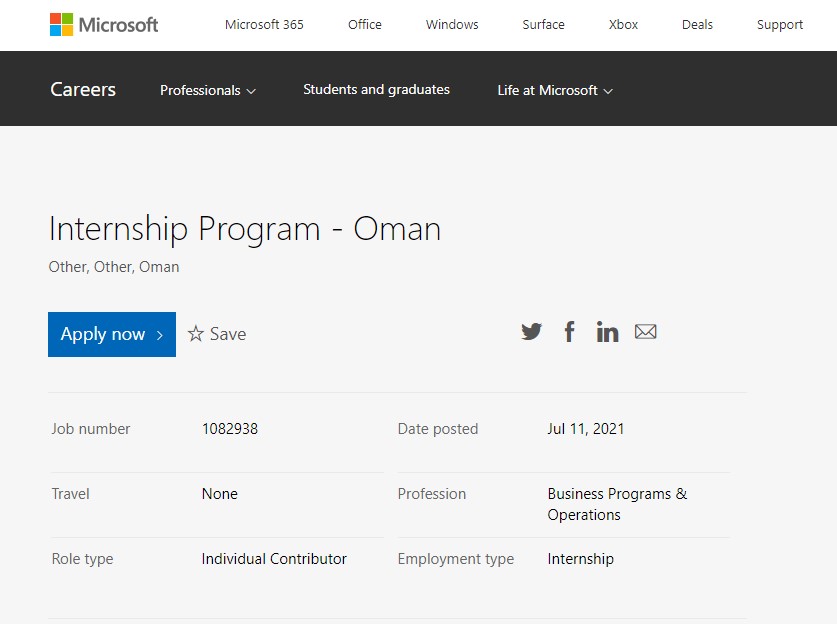Navigate to Surface page

(x=543, y=24)
